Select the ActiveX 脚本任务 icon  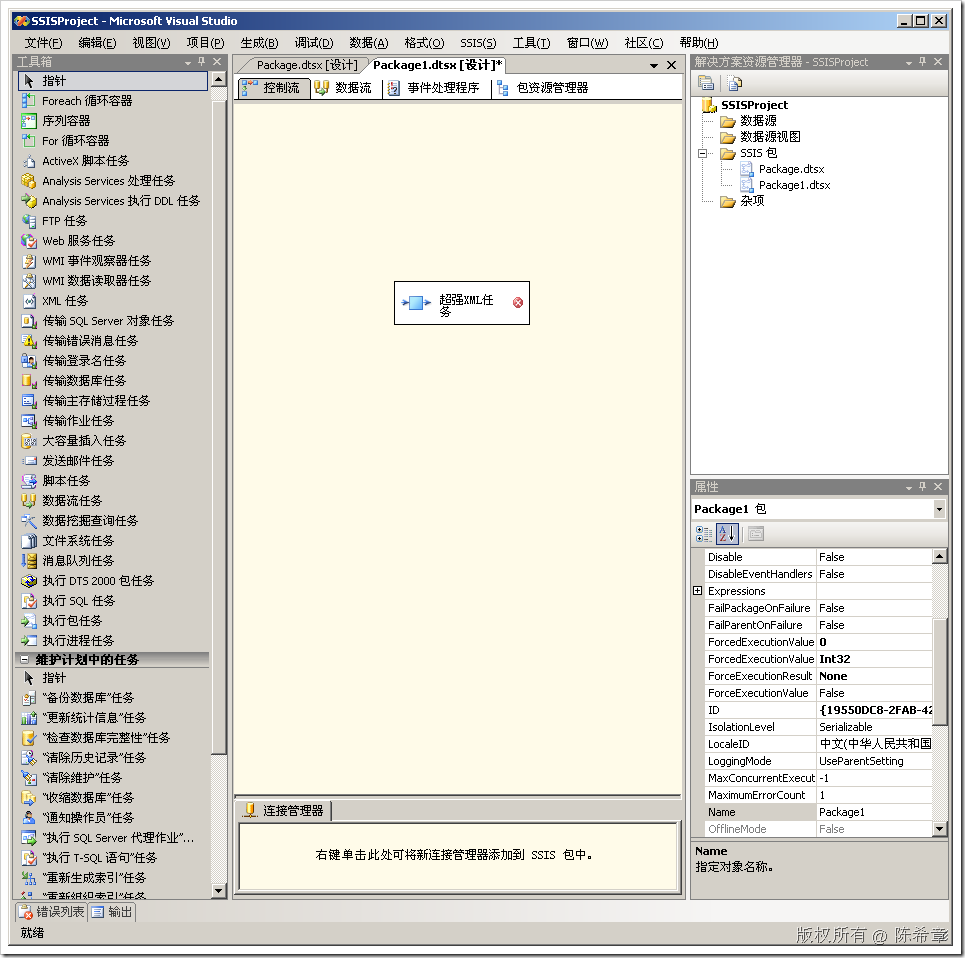click(x=28, y=161)
